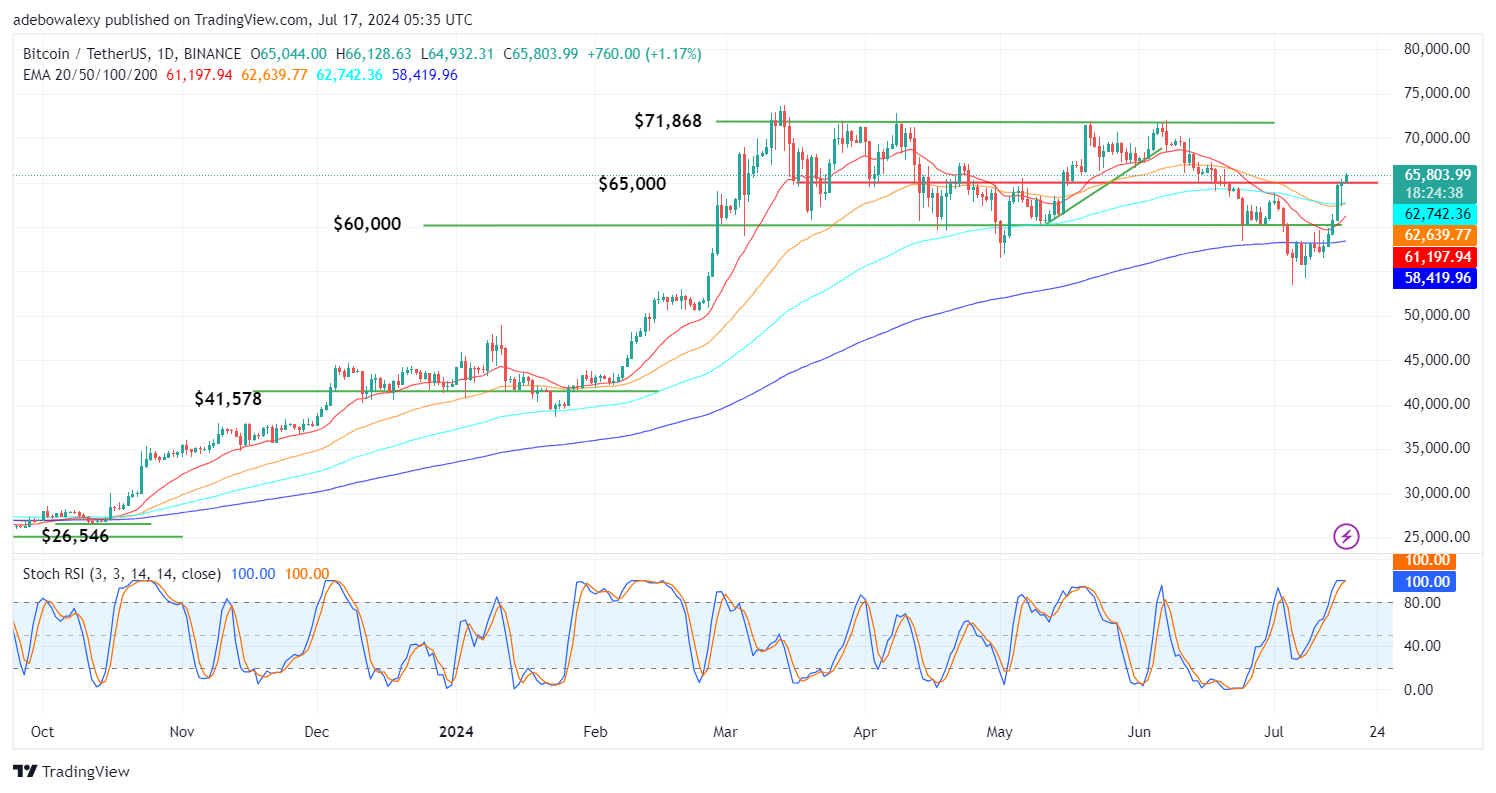This screenshot has width=1496, height=793.
Task: Click the cyan EMA label 62,742.36 on the price axis
Action: coord(1435,213)
